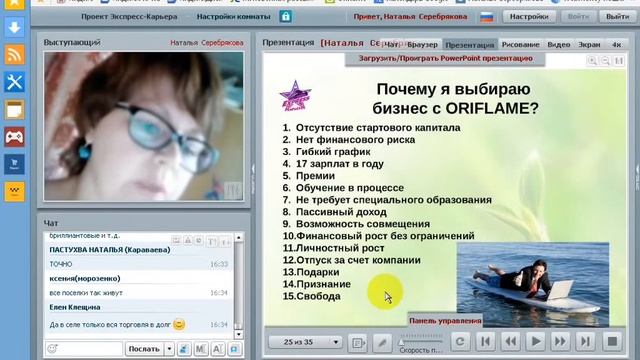Click the speaker name Наталья Серебрякова above video

(207, 42)
